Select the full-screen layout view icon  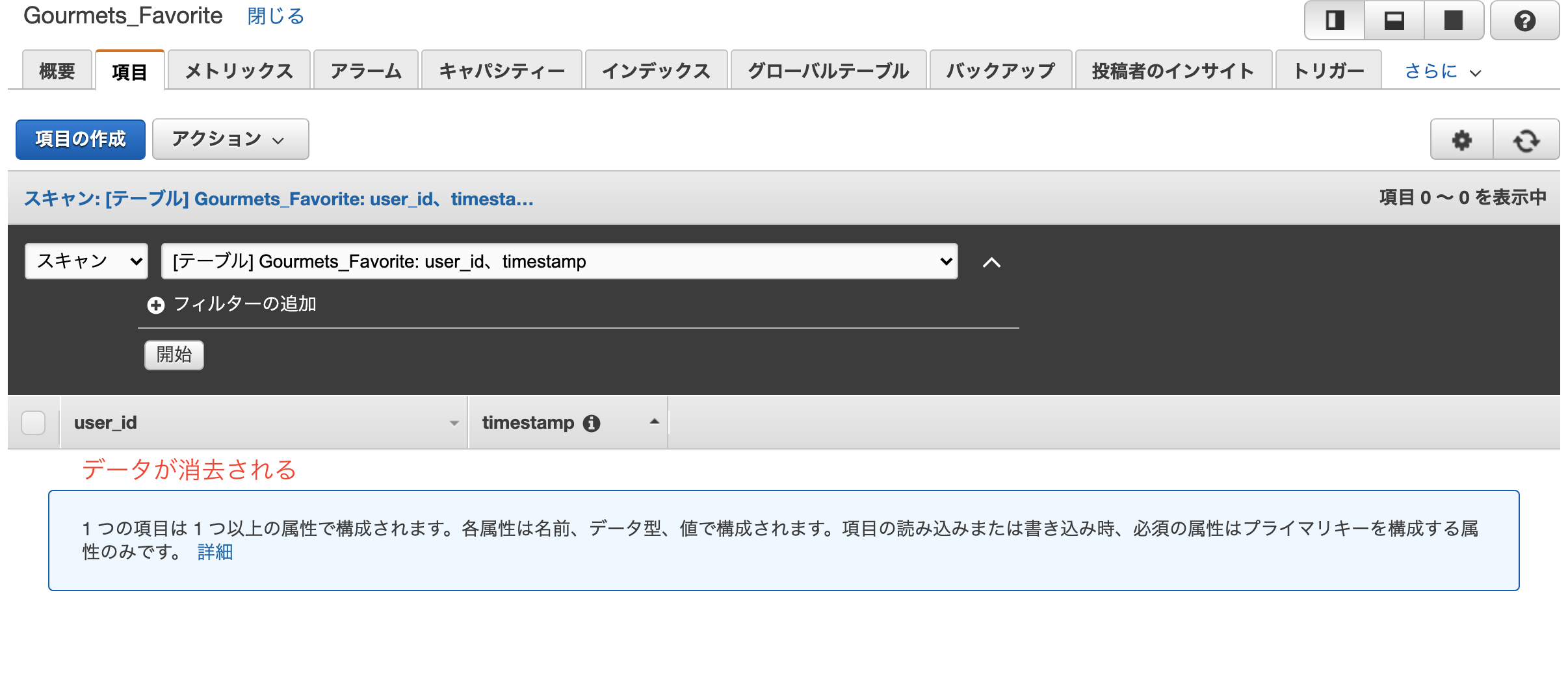click(1454, 21)
